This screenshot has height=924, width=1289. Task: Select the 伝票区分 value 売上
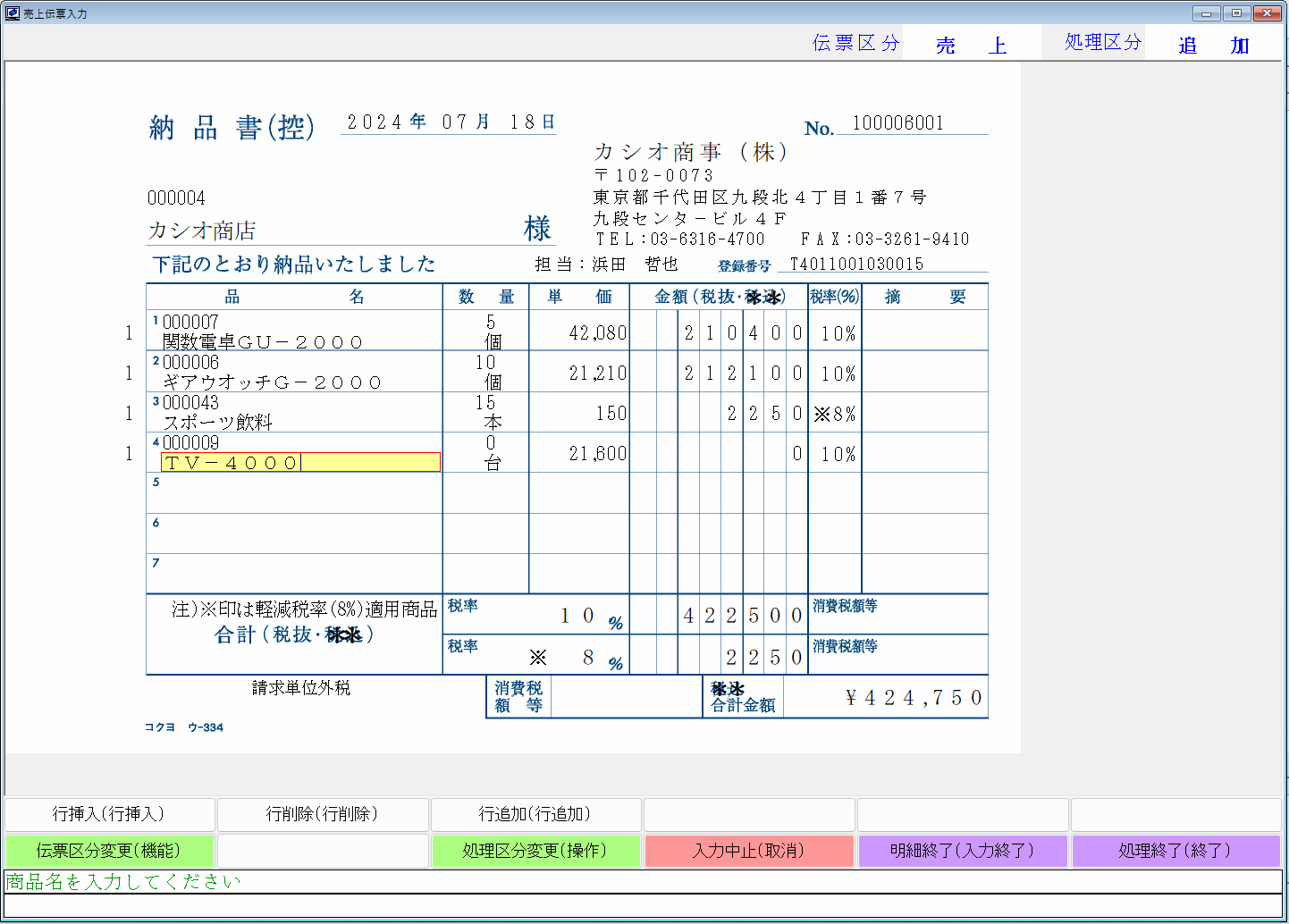pyautogui.click(x=972, y=45)
